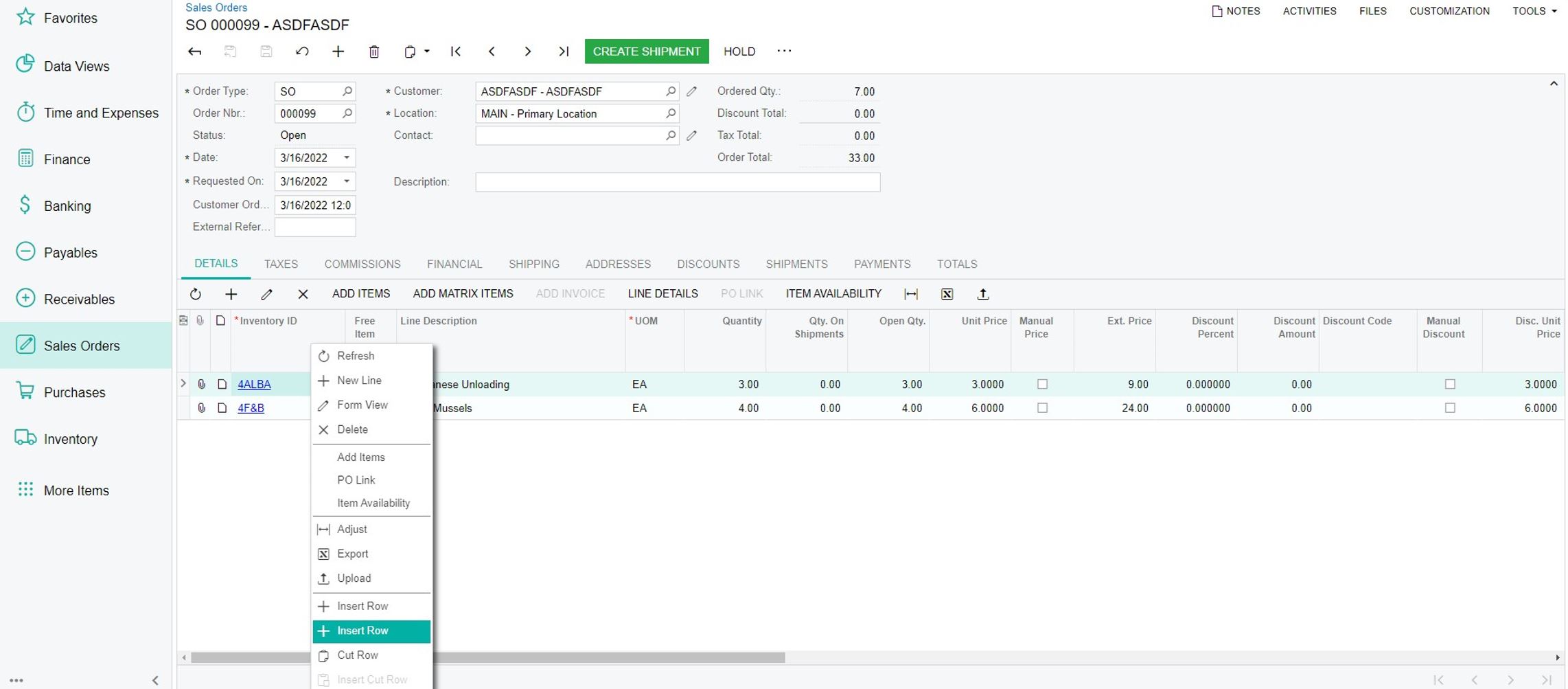The width and height of the screenshot is (1568, 689).
Task: Toggle Manual Discount checkbox for 4ALBA row
Action: click(x=1450, y=385)
